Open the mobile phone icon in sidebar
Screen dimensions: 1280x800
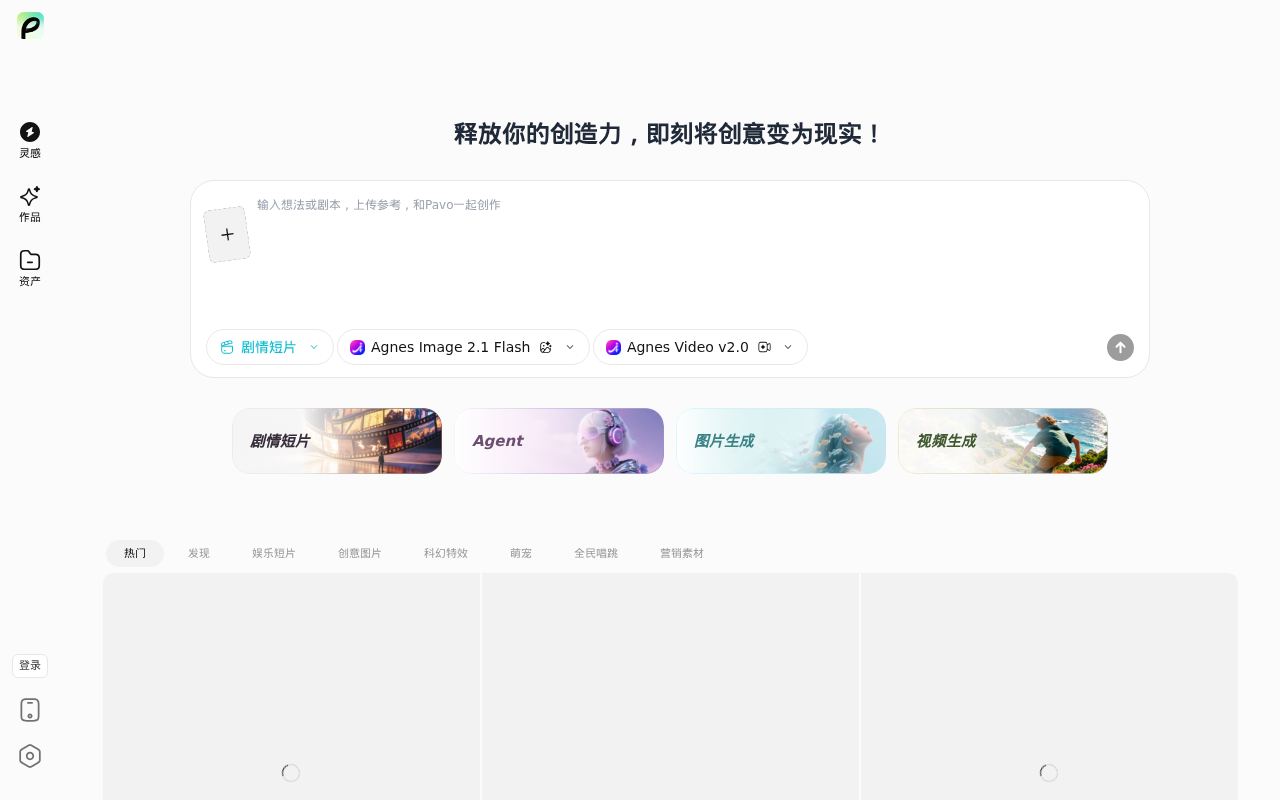click(x=30, y=710)
